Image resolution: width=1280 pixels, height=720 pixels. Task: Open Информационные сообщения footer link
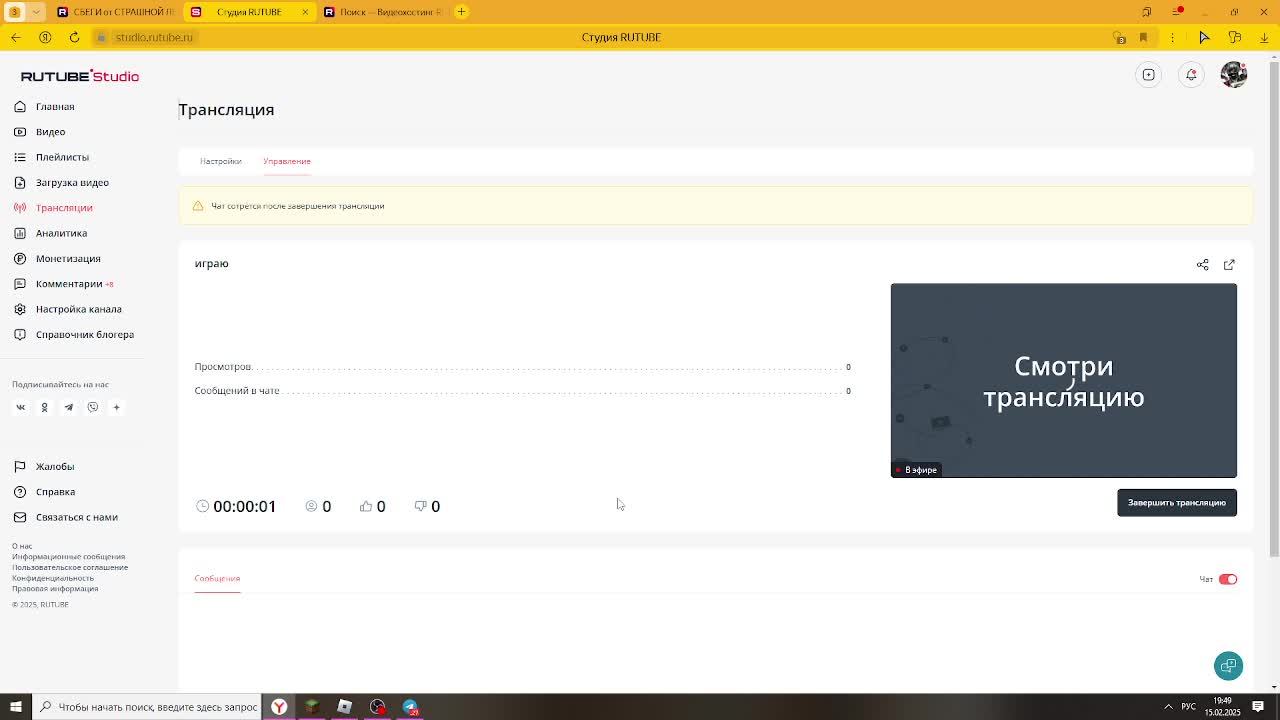[68, 557]
